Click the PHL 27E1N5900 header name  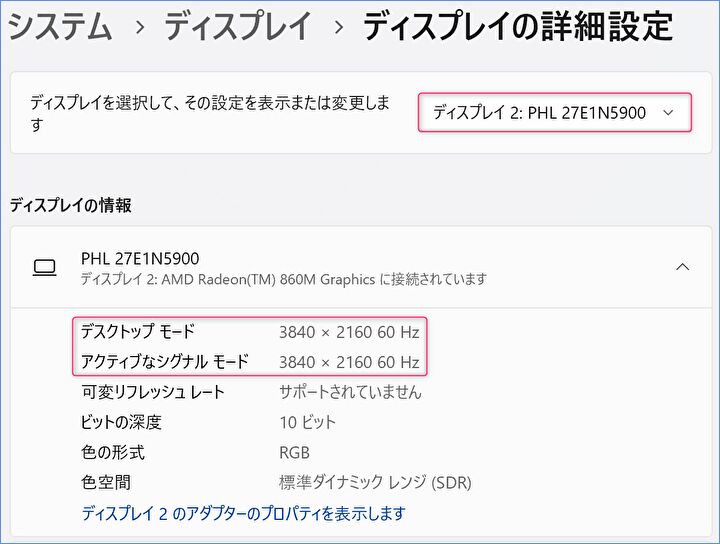140,258
